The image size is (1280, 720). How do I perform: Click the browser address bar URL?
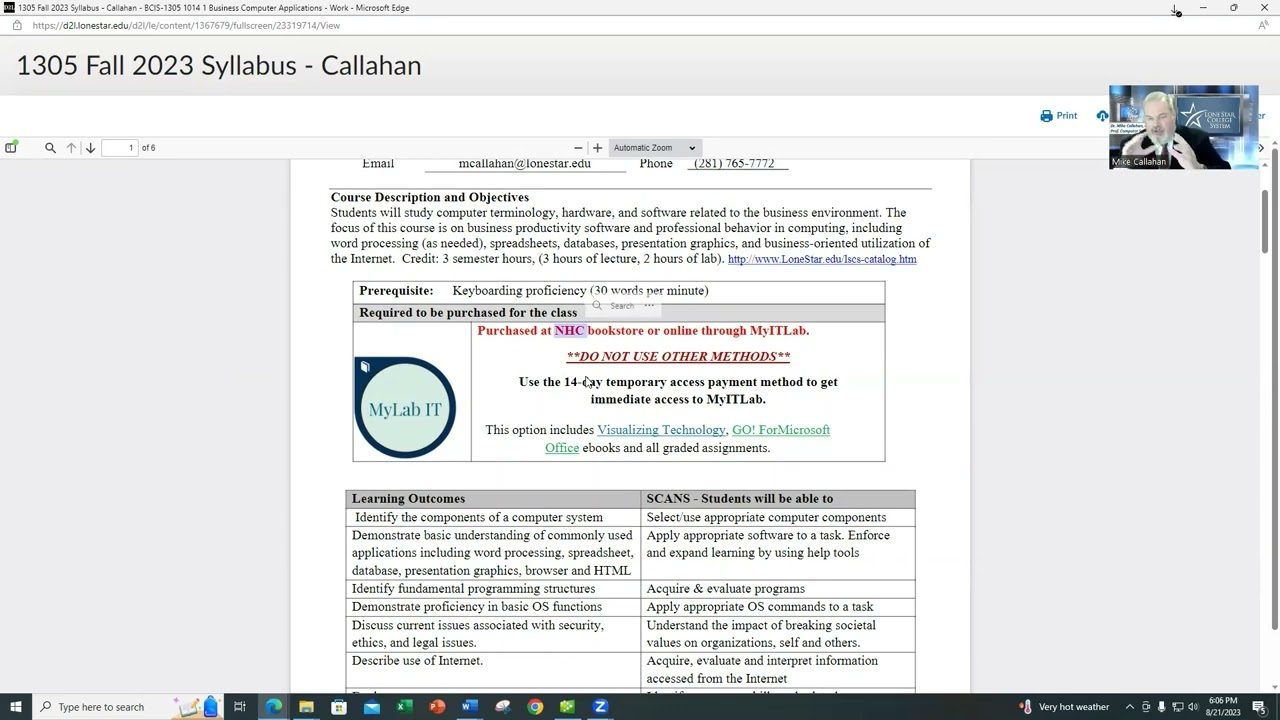[186, 26]
